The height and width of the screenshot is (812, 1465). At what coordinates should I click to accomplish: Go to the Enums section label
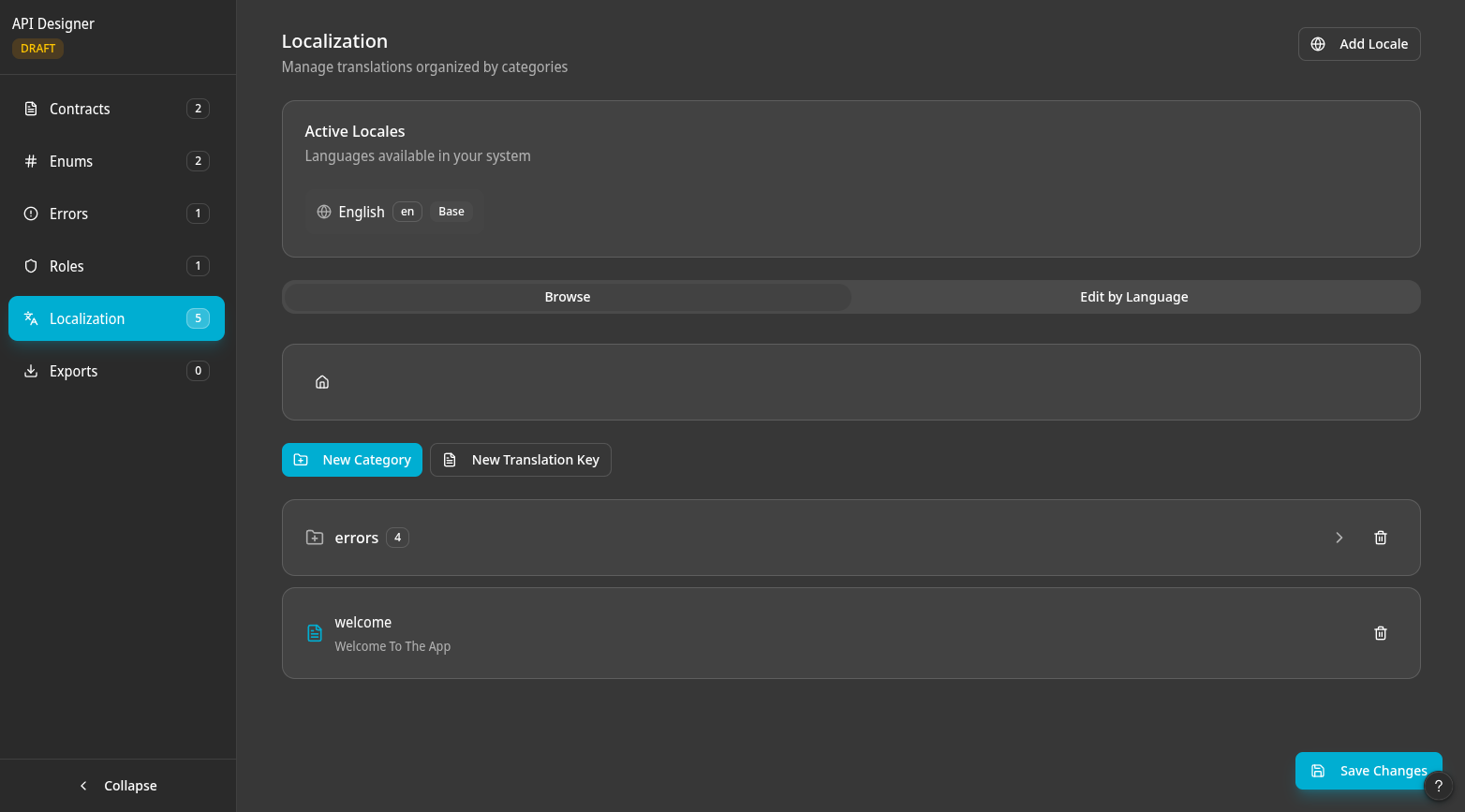click(71, 161)
